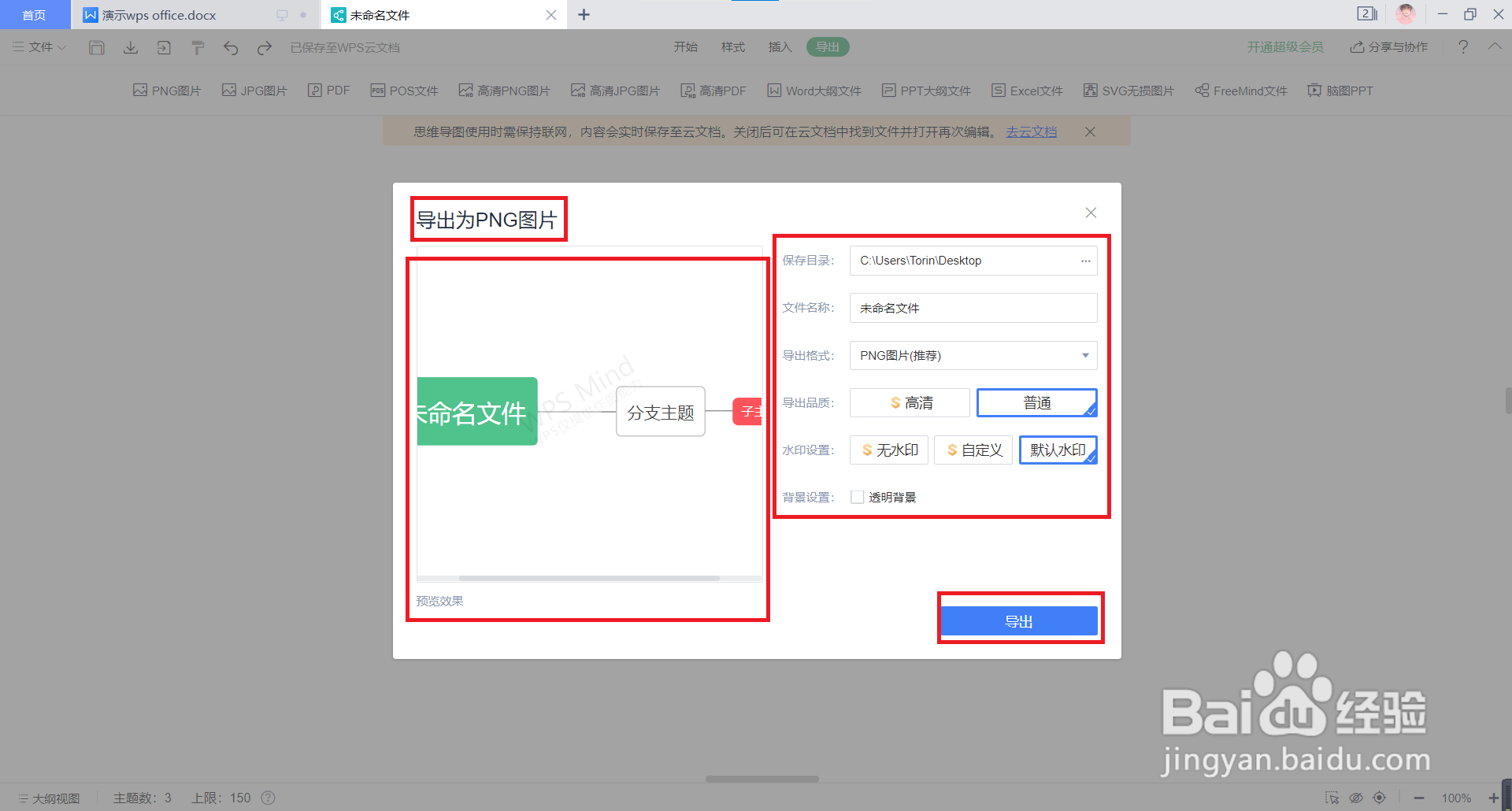Viewport: 1512px width, 811px height.
Task: Export as PNG图片 from the export ribbon
Action: point(167,91)
